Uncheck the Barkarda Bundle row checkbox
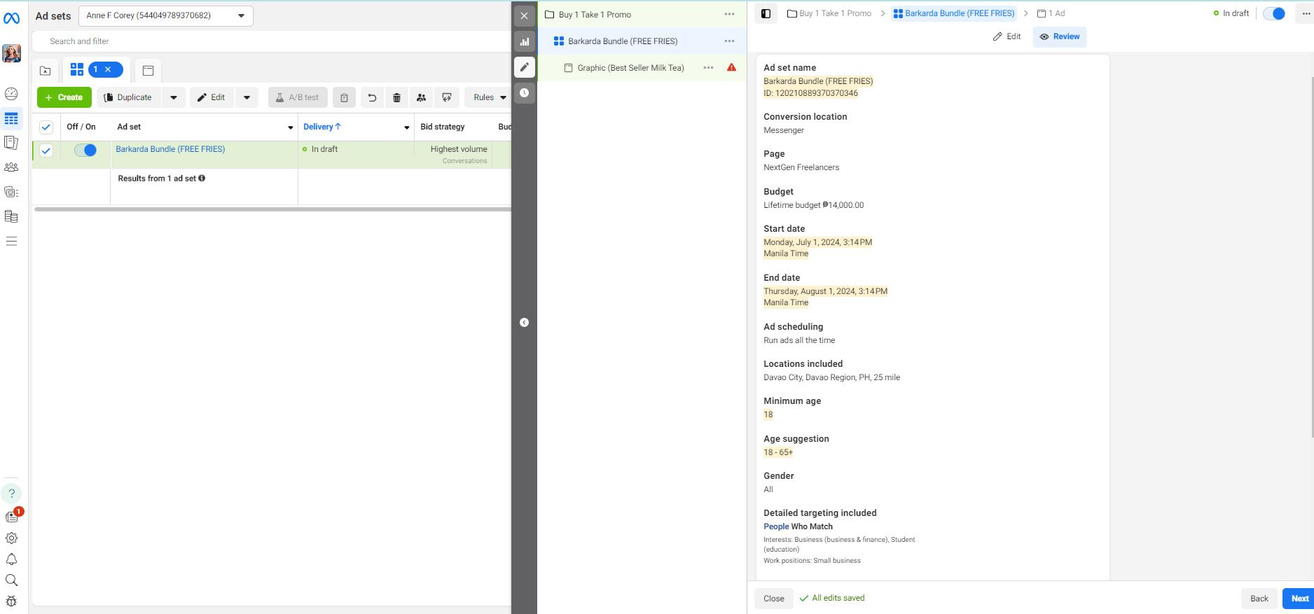Viewport: 1314px width, 614px height. [46, 150]
